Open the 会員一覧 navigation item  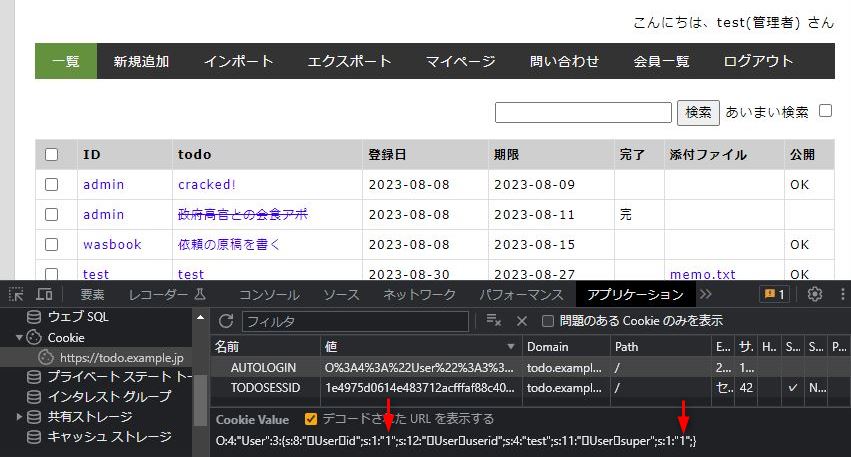(661, 61)
